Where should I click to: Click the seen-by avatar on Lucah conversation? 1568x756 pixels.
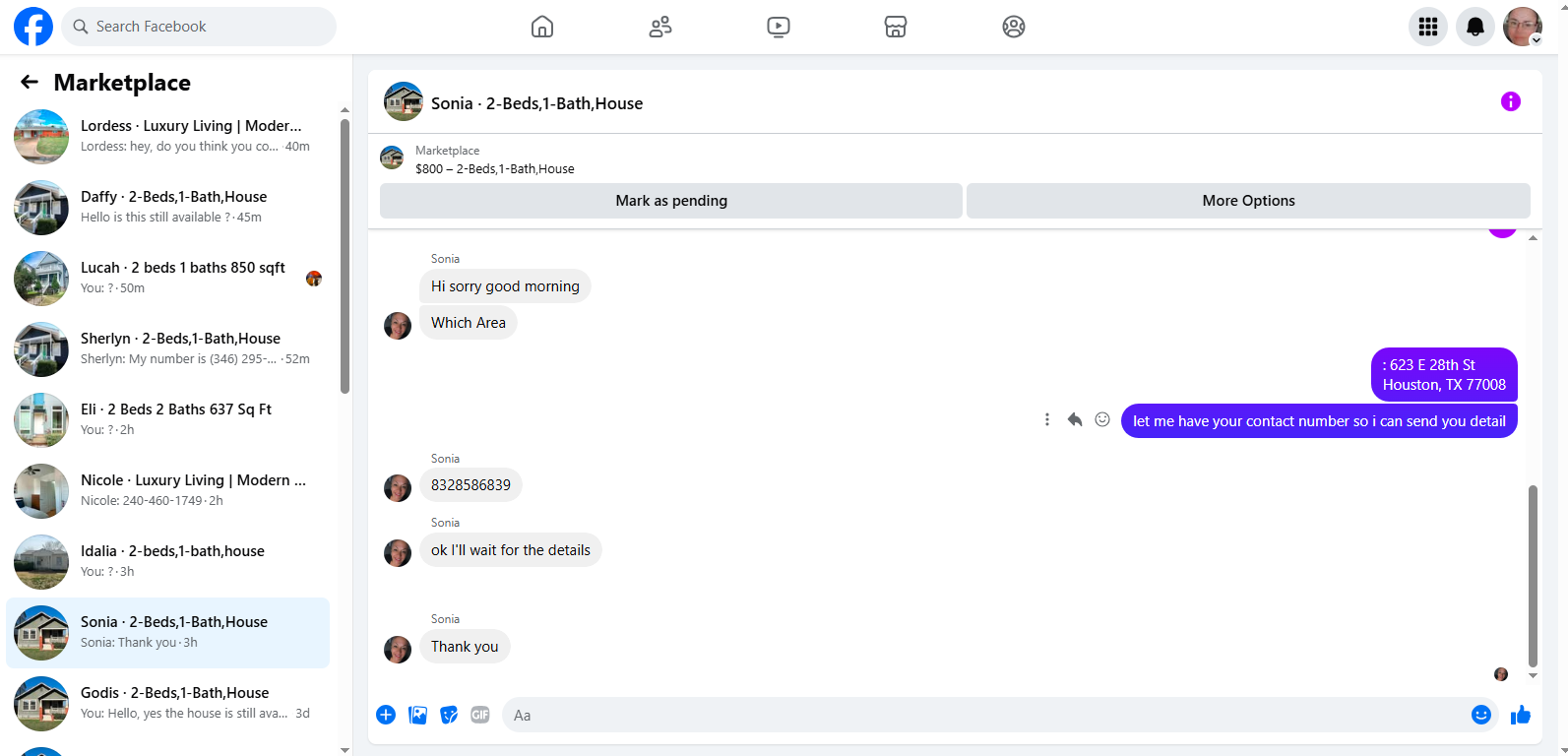(x=314, y=279)
